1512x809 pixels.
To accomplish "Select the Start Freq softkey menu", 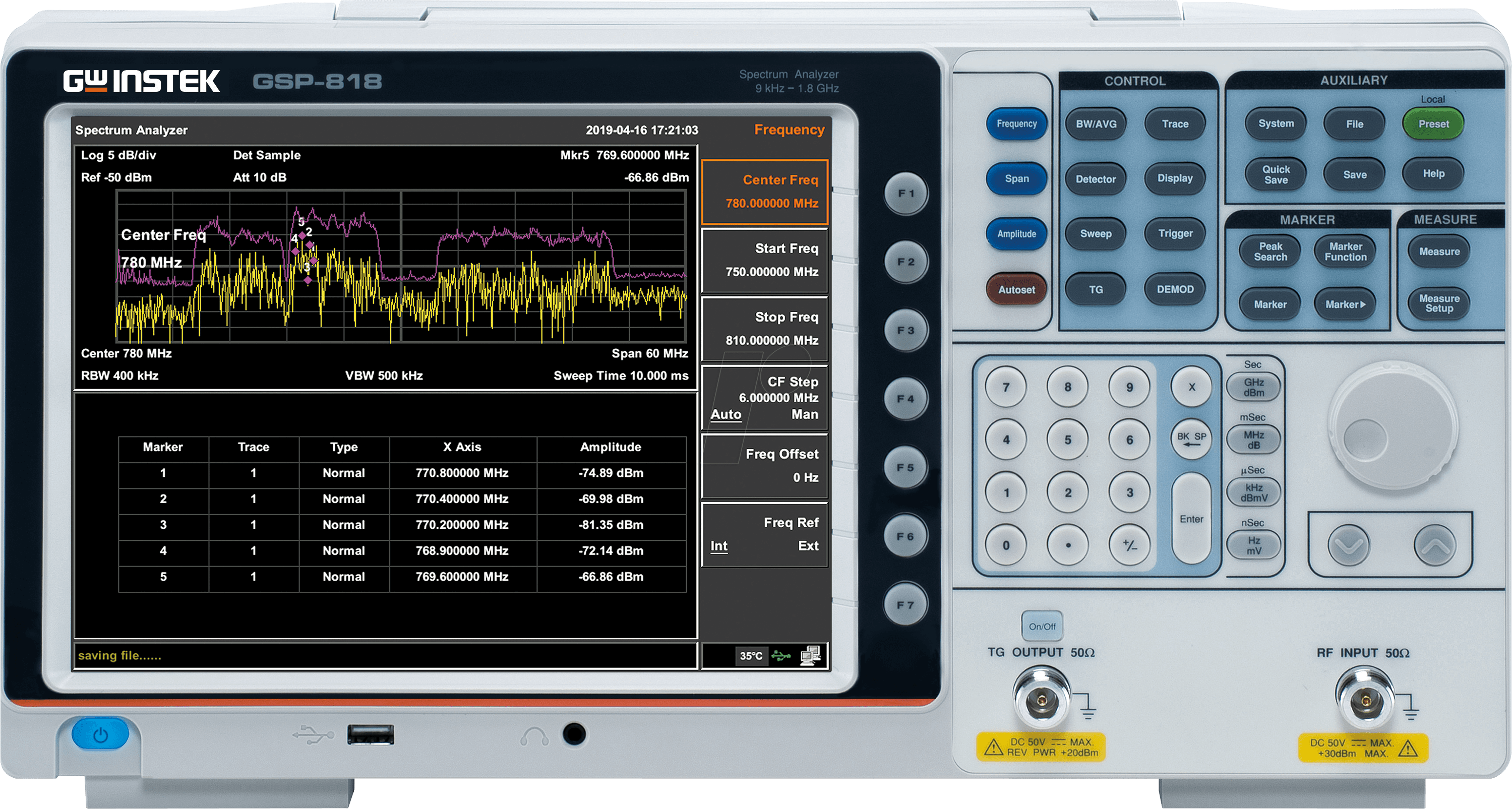I will (x=764, y=261).
